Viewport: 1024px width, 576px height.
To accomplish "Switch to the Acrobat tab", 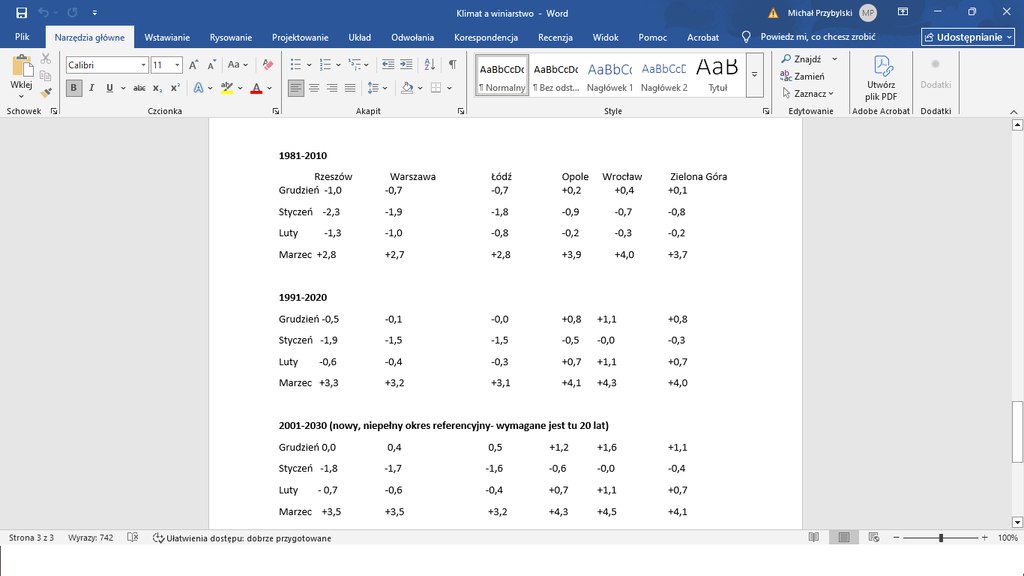I will pyautogui.click(x=703, y=37).
